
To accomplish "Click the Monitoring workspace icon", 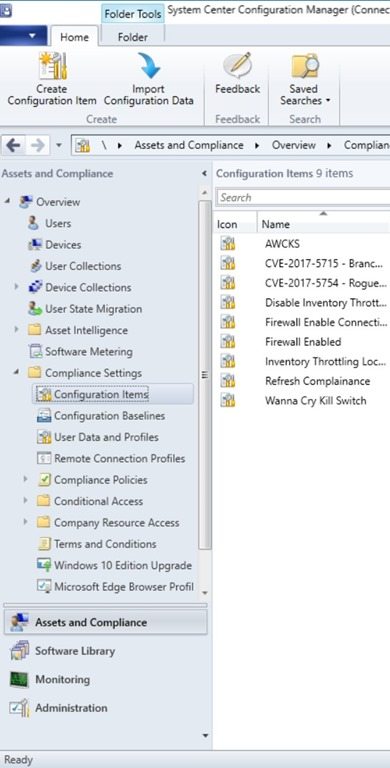I will click(x=19, y=680).
